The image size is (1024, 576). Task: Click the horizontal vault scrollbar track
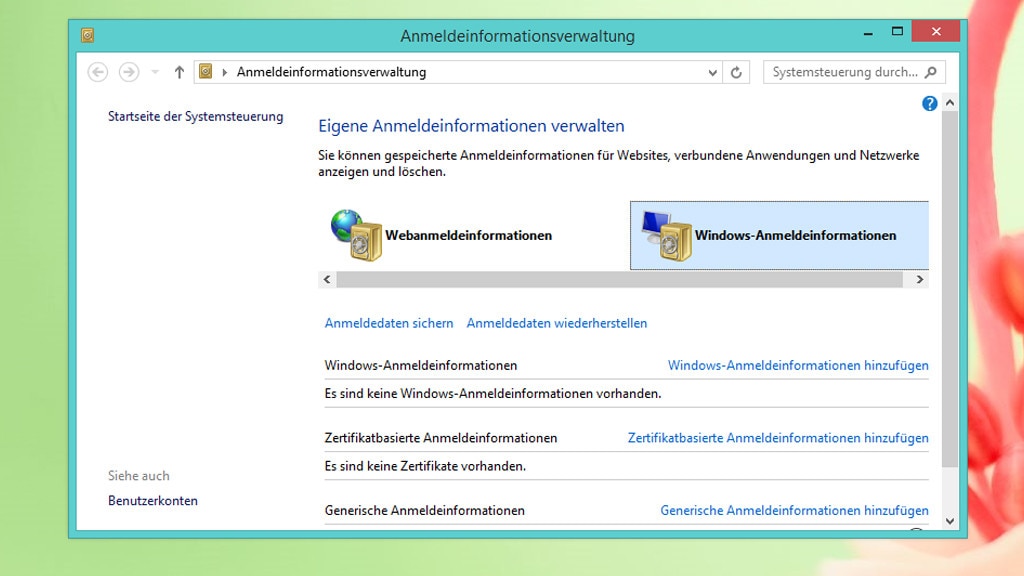619,280
